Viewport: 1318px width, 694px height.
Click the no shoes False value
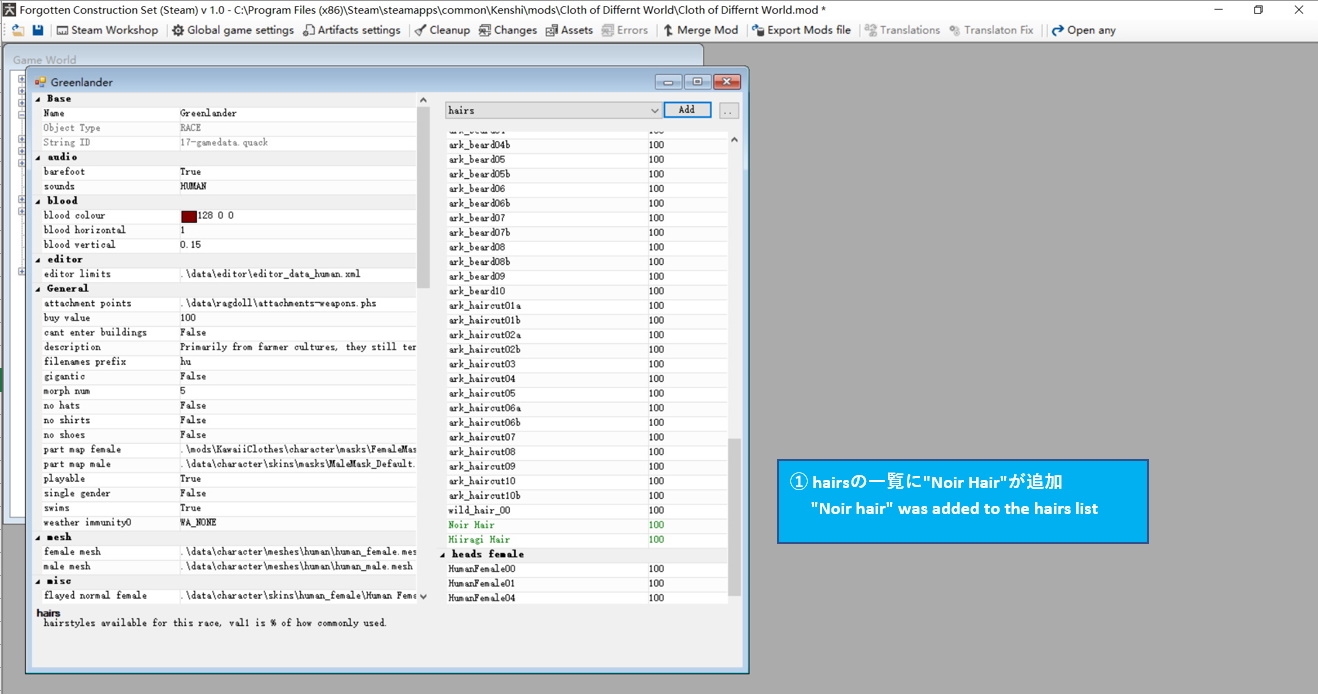click(193, 435)
